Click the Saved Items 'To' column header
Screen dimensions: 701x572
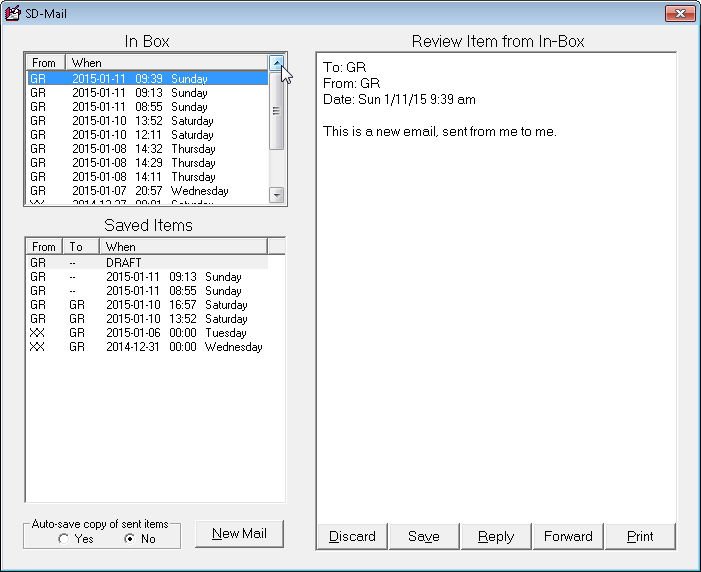pyautogui.click(x=82, y=246)
